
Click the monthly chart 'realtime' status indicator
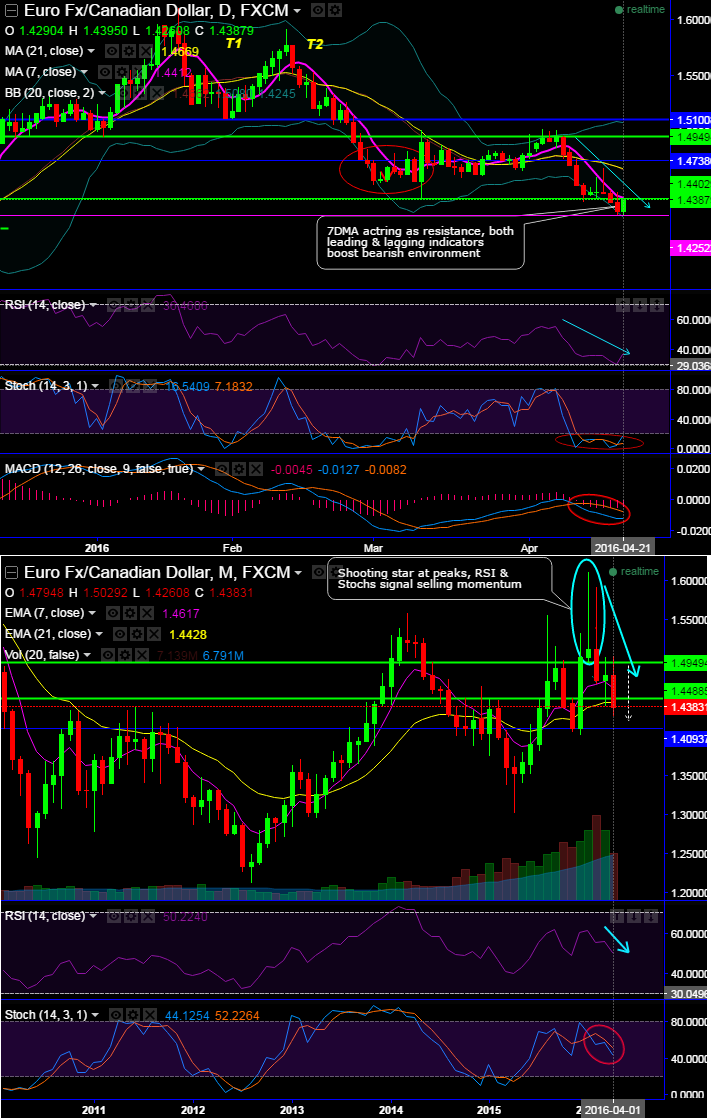[635, 572]
